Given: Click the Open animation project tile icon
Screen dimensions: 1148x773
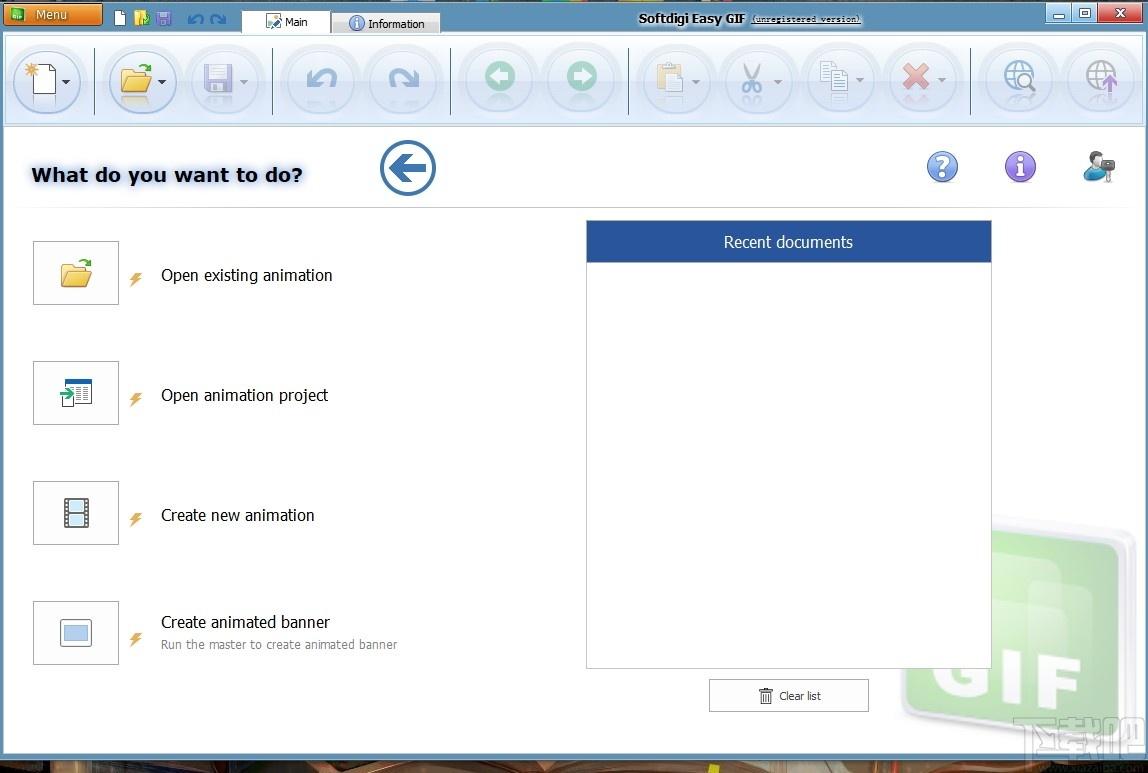Looking at the screenshot, I should [x=76, y=393].
